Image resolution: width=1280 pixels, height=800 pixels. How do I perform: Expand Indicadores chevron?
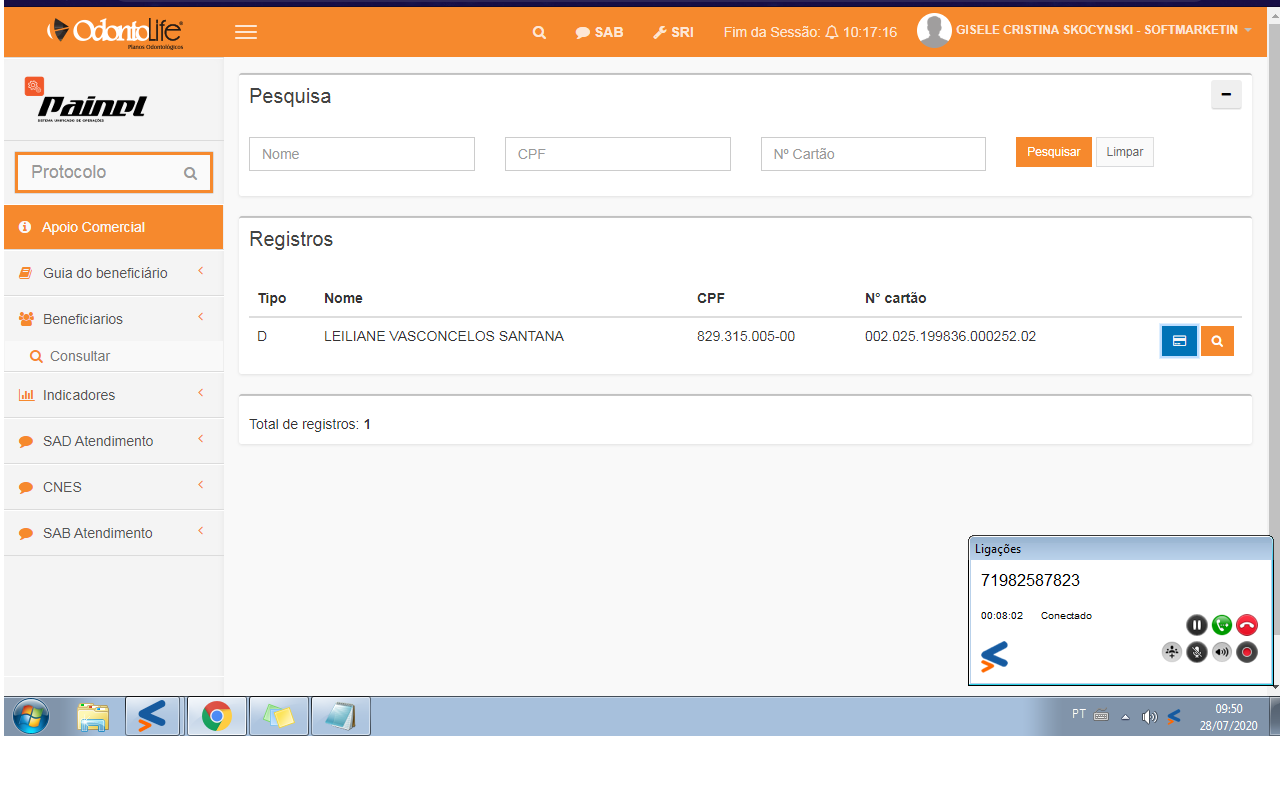(x=200, y=393)
